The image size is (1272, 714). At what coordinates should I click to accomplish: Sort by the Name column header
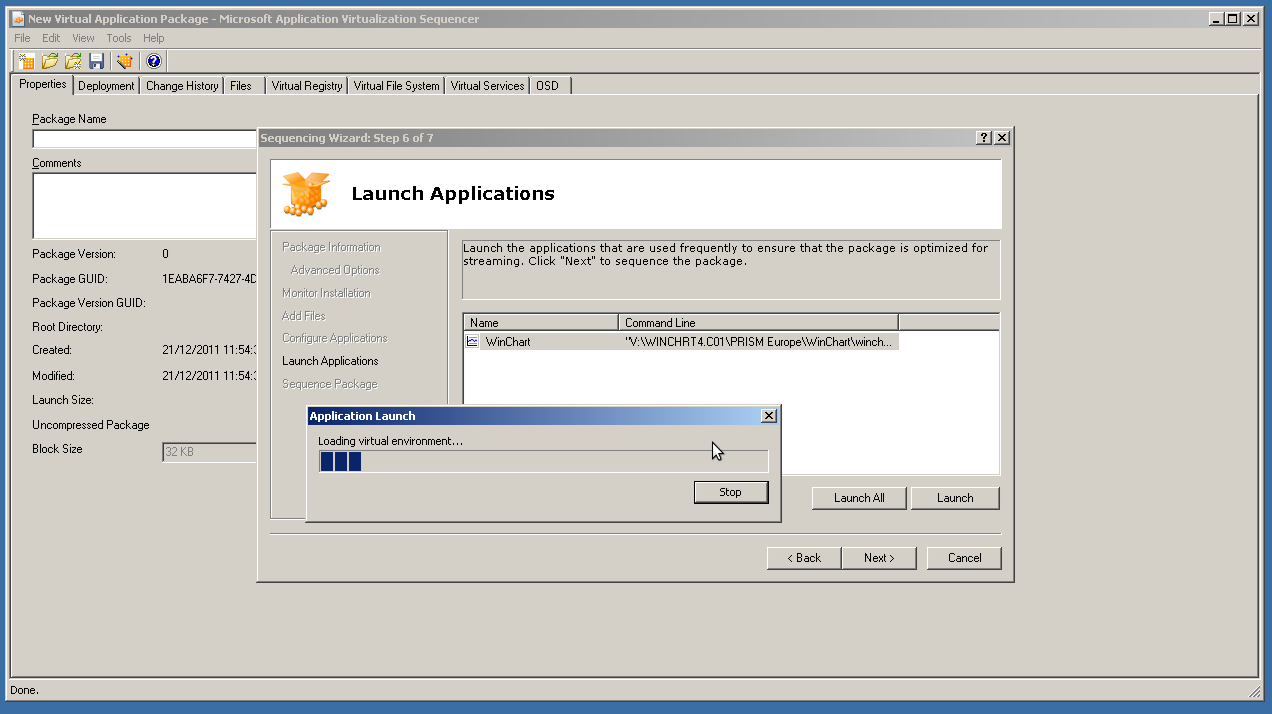[x=541, y=323]
